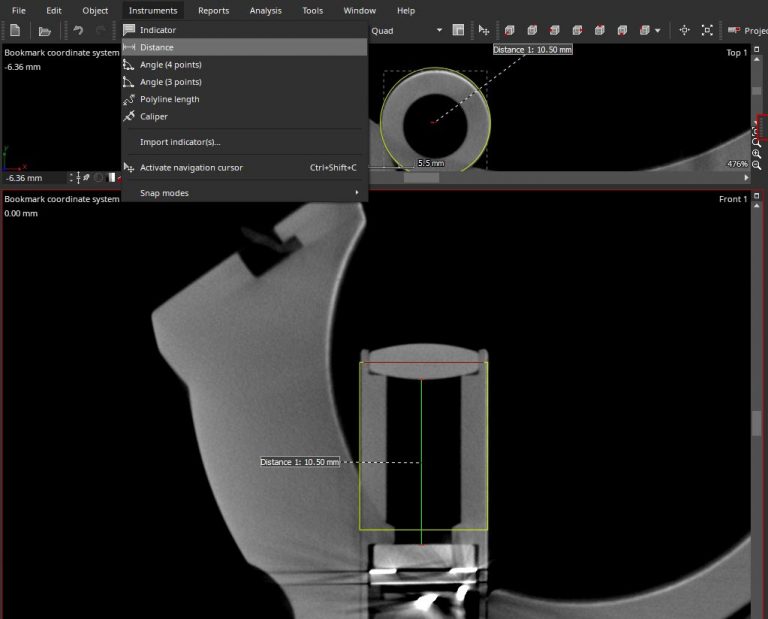
Task: Click the Undo arrow icon
Action: 78,30
